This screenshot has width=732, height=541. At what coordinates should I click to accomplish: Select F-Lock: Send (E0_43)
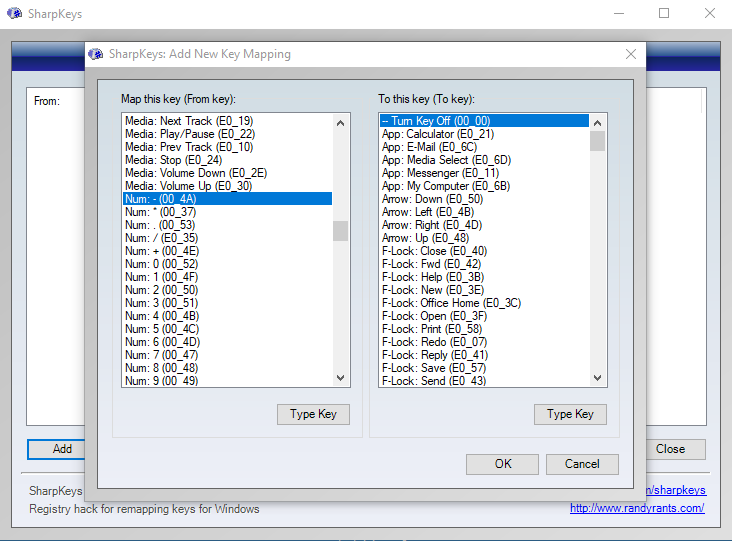pyautogui.click(x=485, y=380)
